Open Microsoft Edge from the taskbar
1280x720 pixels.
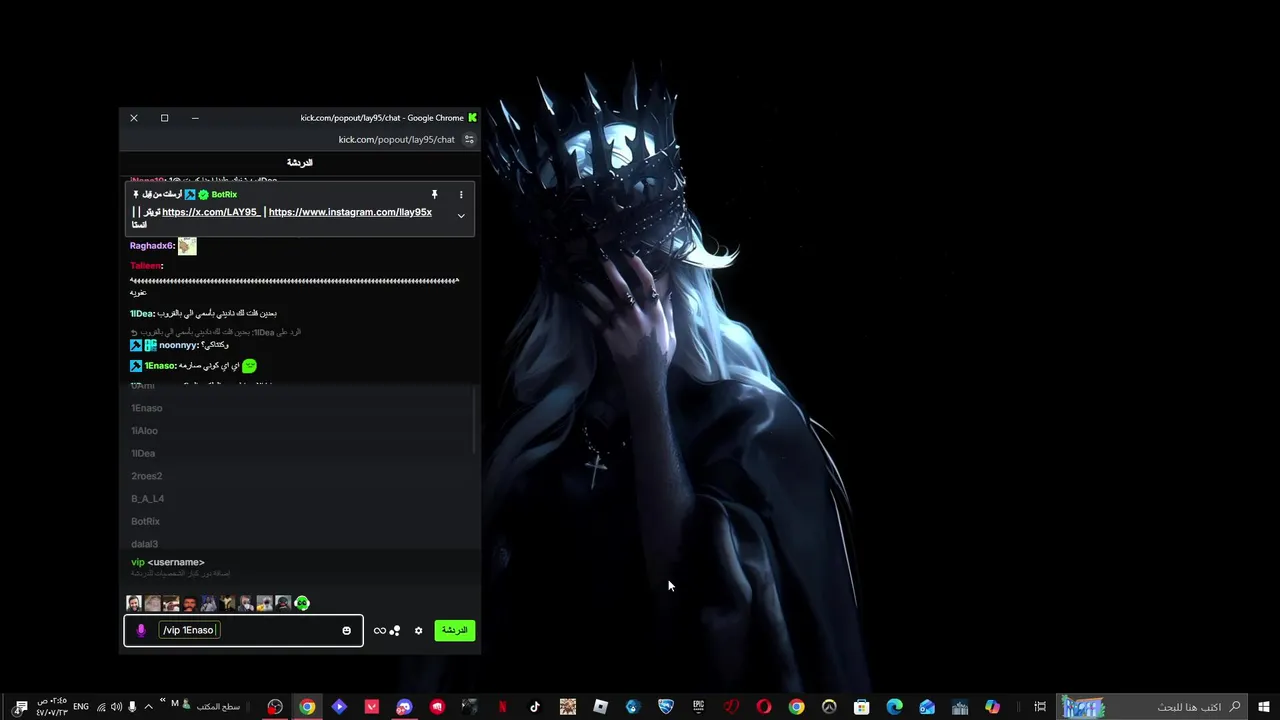coord(895,707)
